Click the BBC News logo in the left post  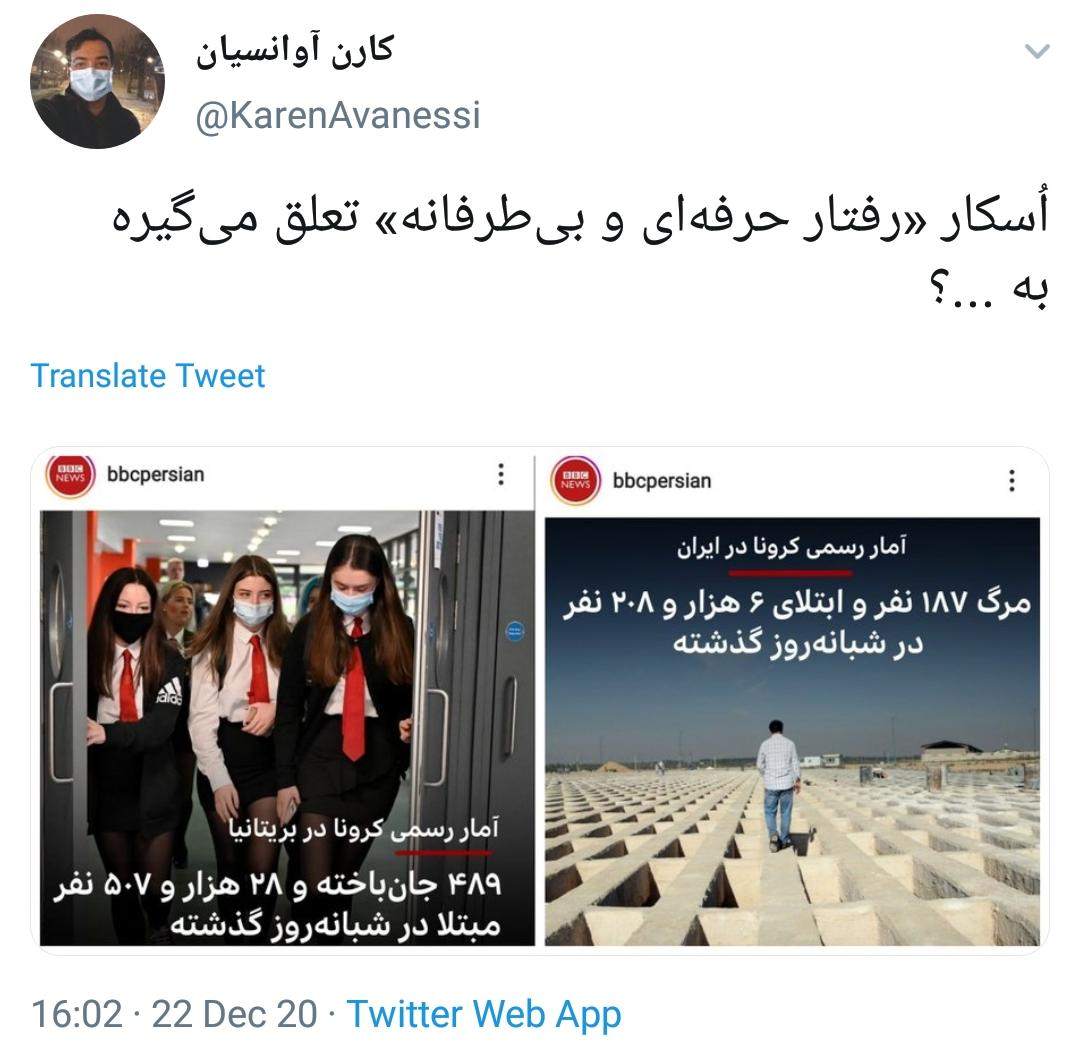tap(70, 475)
